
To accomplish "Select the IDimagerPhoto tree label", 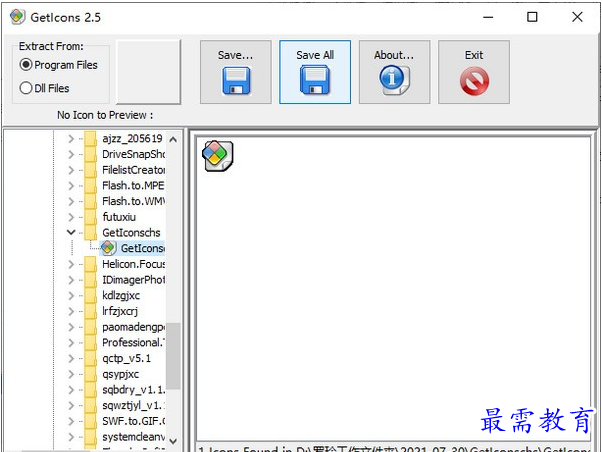I will click(x=134, y=280).
